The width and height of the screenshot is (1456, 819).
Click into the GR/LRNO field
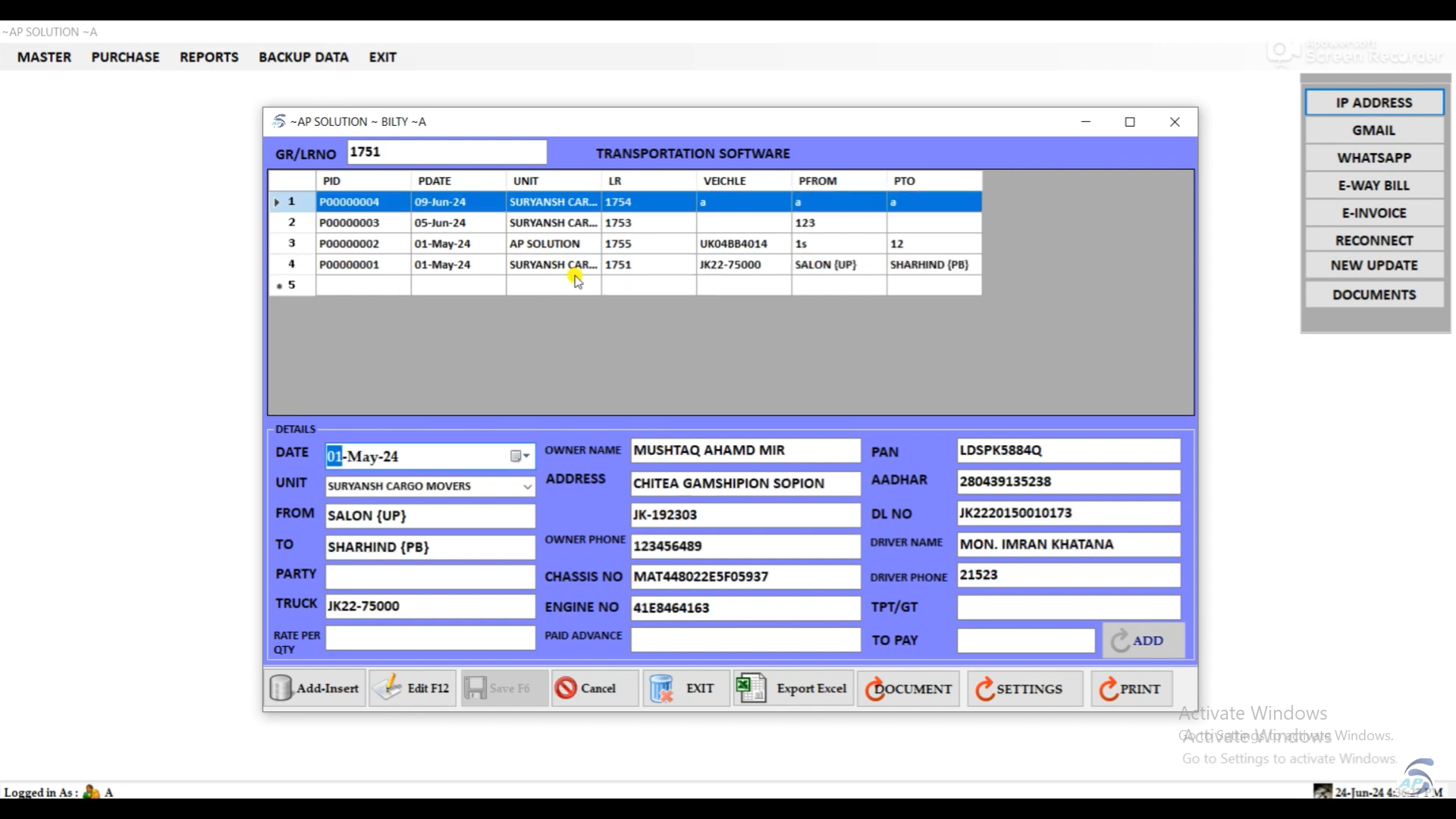(x=447, y=152)
